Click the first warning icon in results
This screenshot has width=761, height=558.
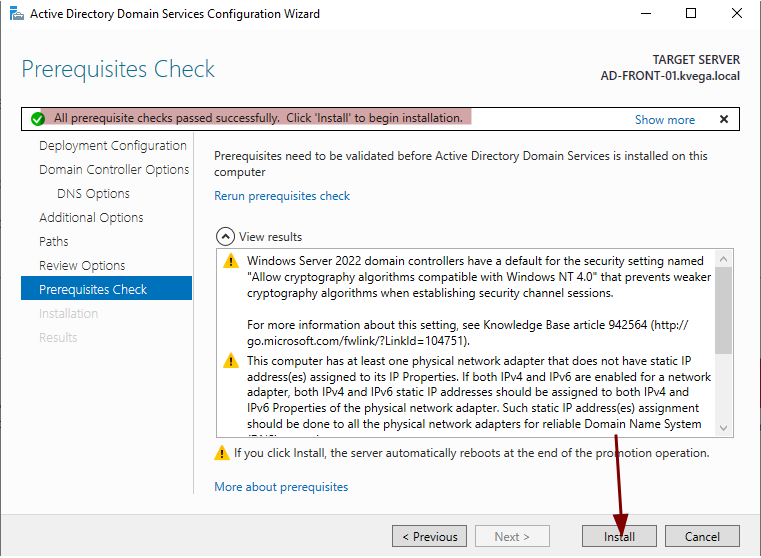point(231,262)
